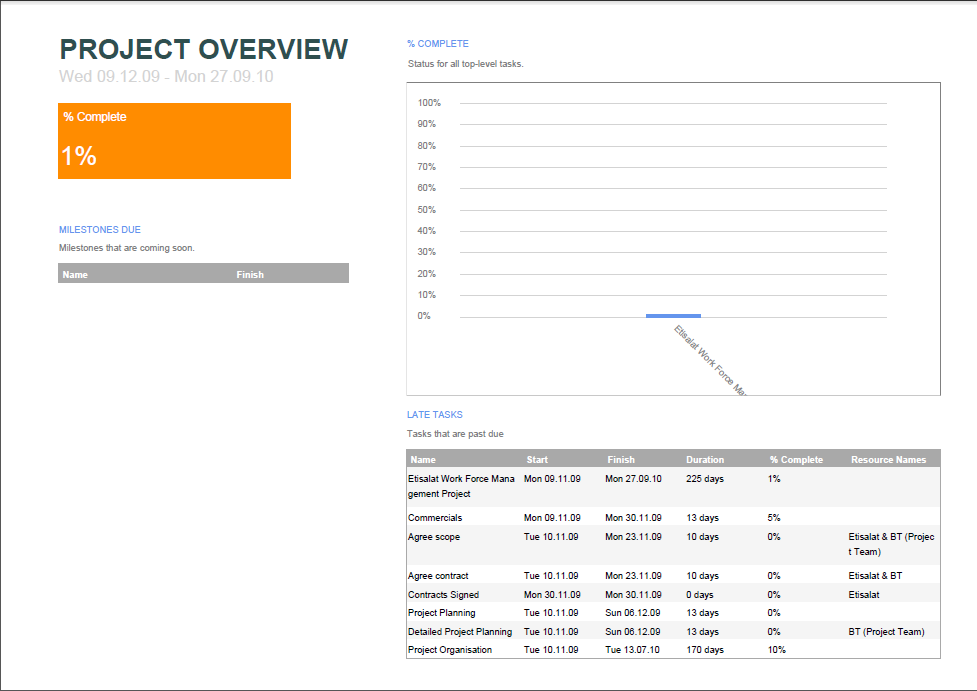Screen dimensions: 977x691
Task: Select the blue bar in the chart
Action: [x=673, y=315]
